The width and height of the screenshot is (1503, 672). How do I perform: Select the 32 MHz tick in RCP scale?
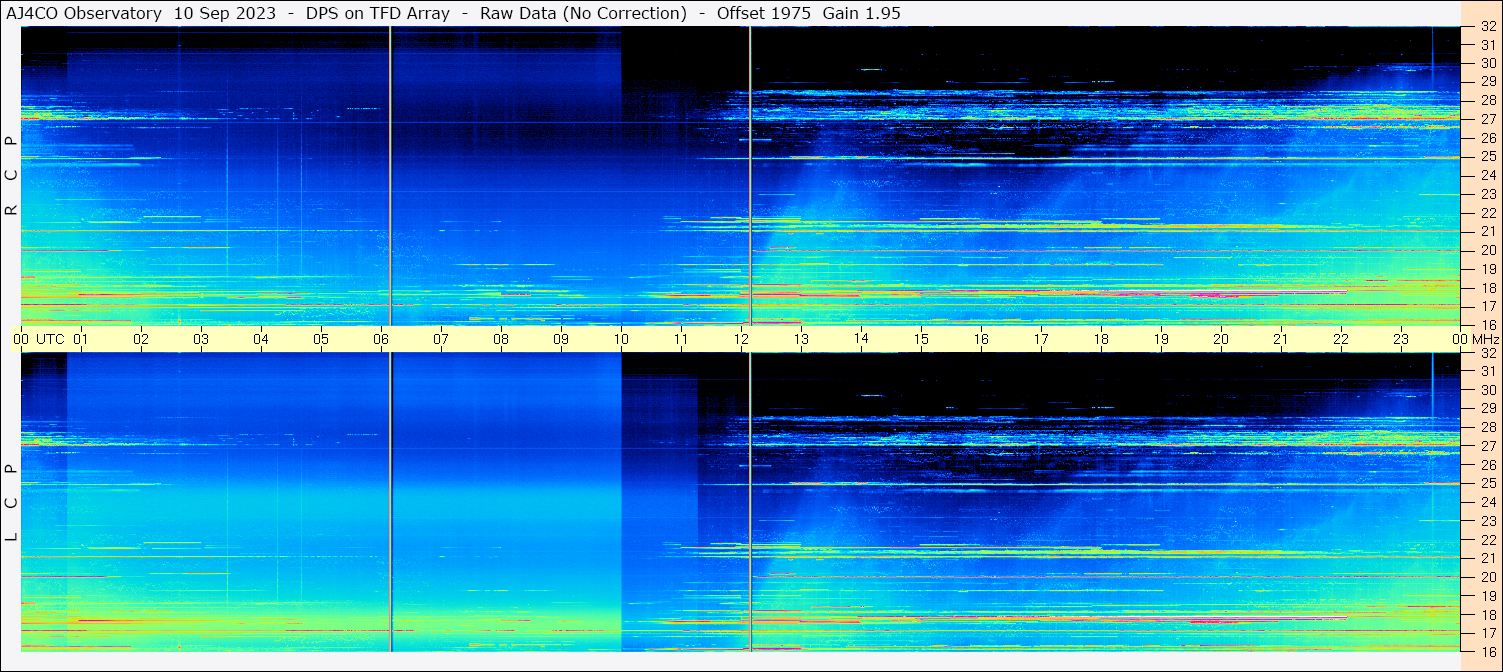(1487, 27)
